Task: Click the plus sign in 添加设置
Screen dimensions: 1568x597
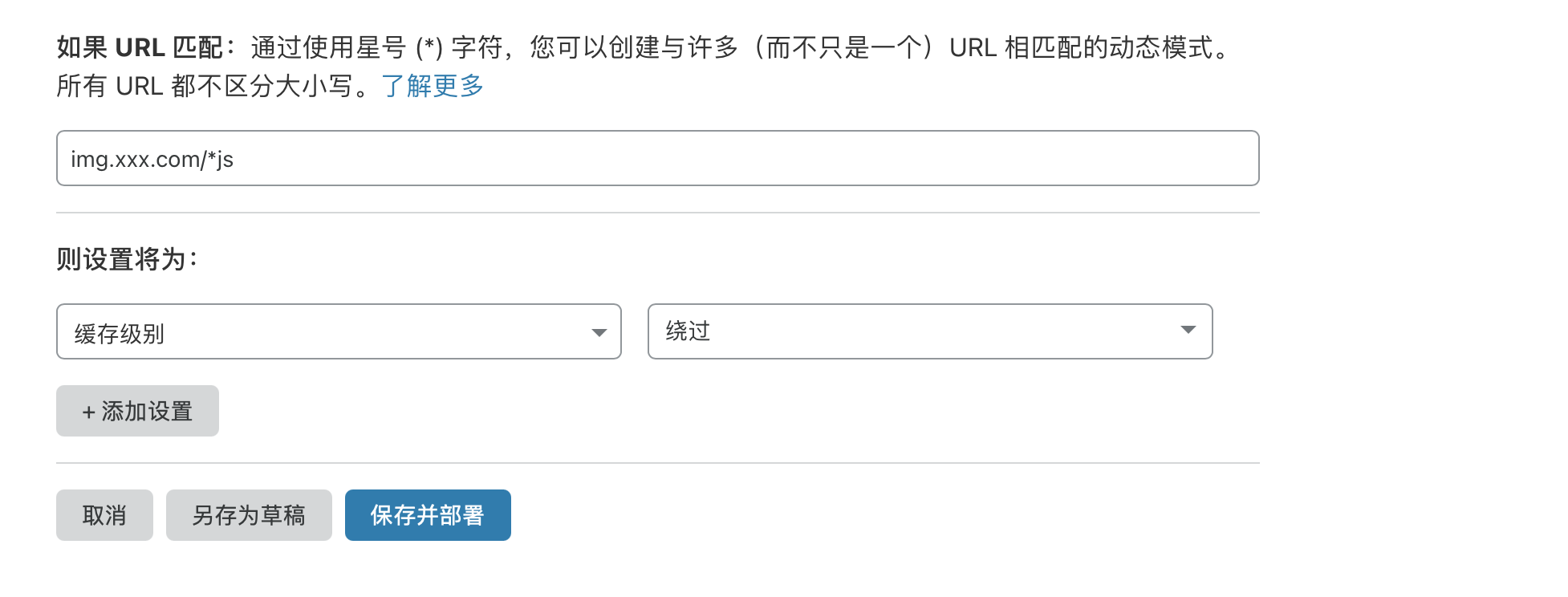Action: point(88,412)
